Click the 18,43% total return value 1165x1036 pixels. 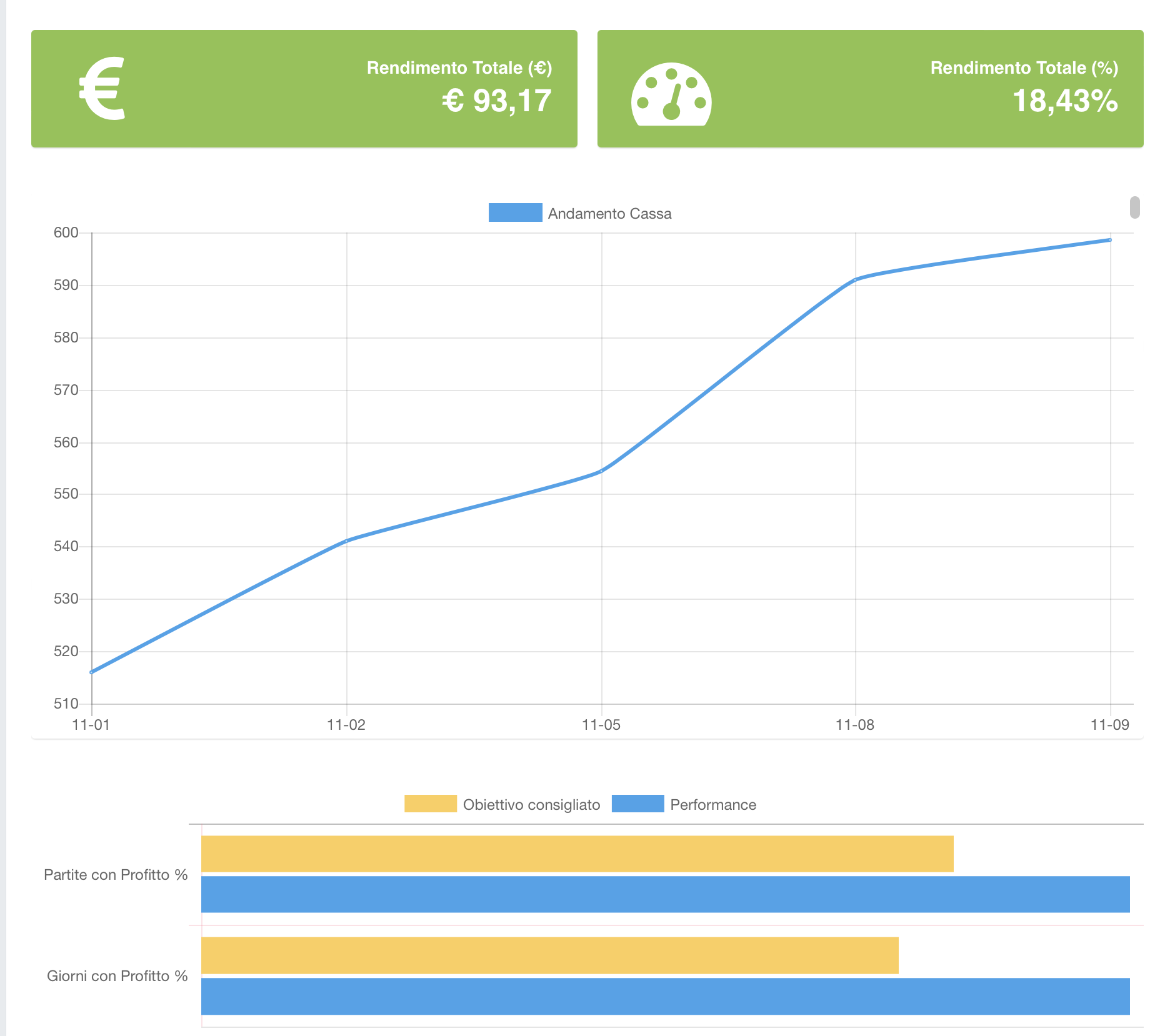point(1064,101)
